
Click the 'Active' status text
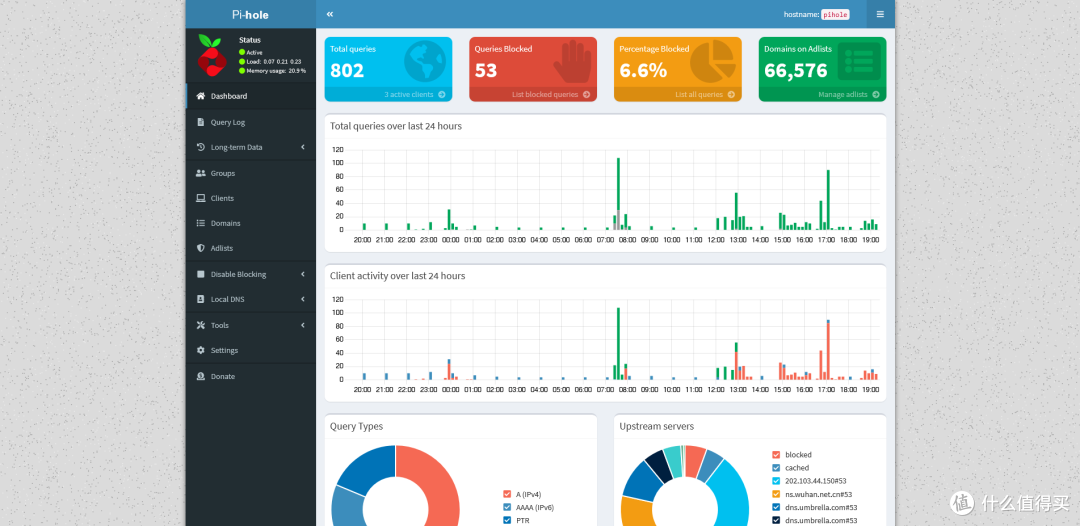(x=254, y=52)
